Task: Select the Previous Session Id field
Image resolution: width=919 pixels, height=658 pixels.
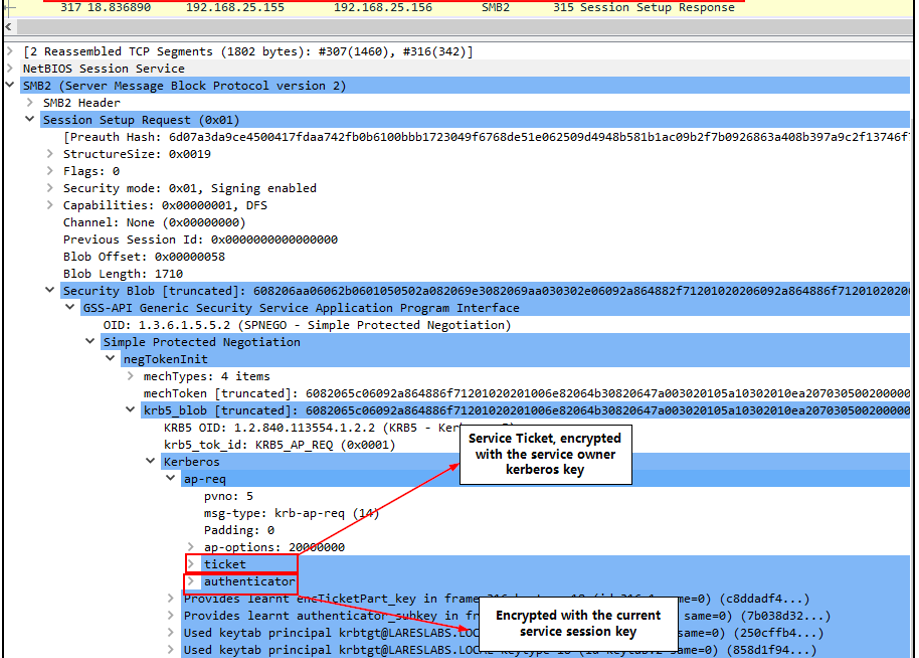Action: pos(200,240)
